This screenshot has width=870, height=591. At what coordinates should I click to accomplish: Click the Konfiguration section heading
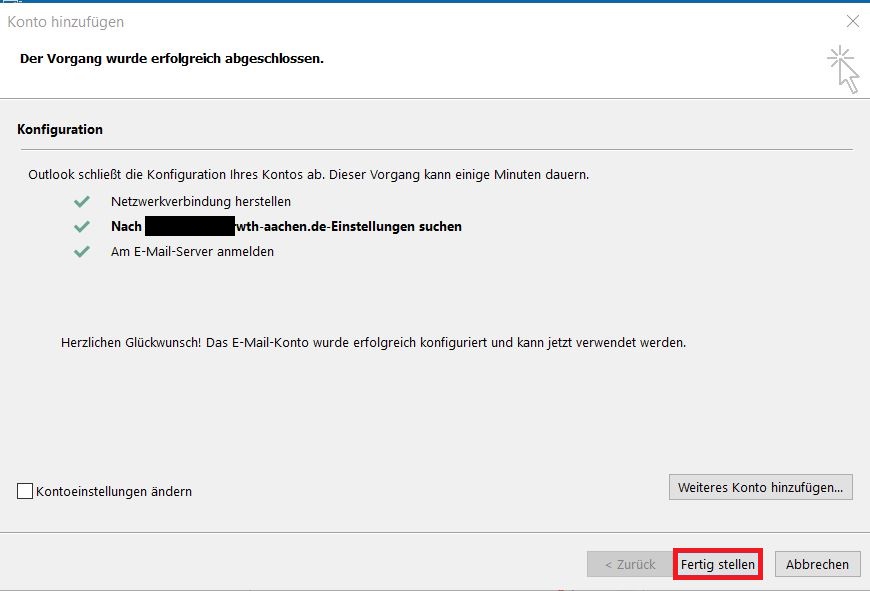[60, 130]
